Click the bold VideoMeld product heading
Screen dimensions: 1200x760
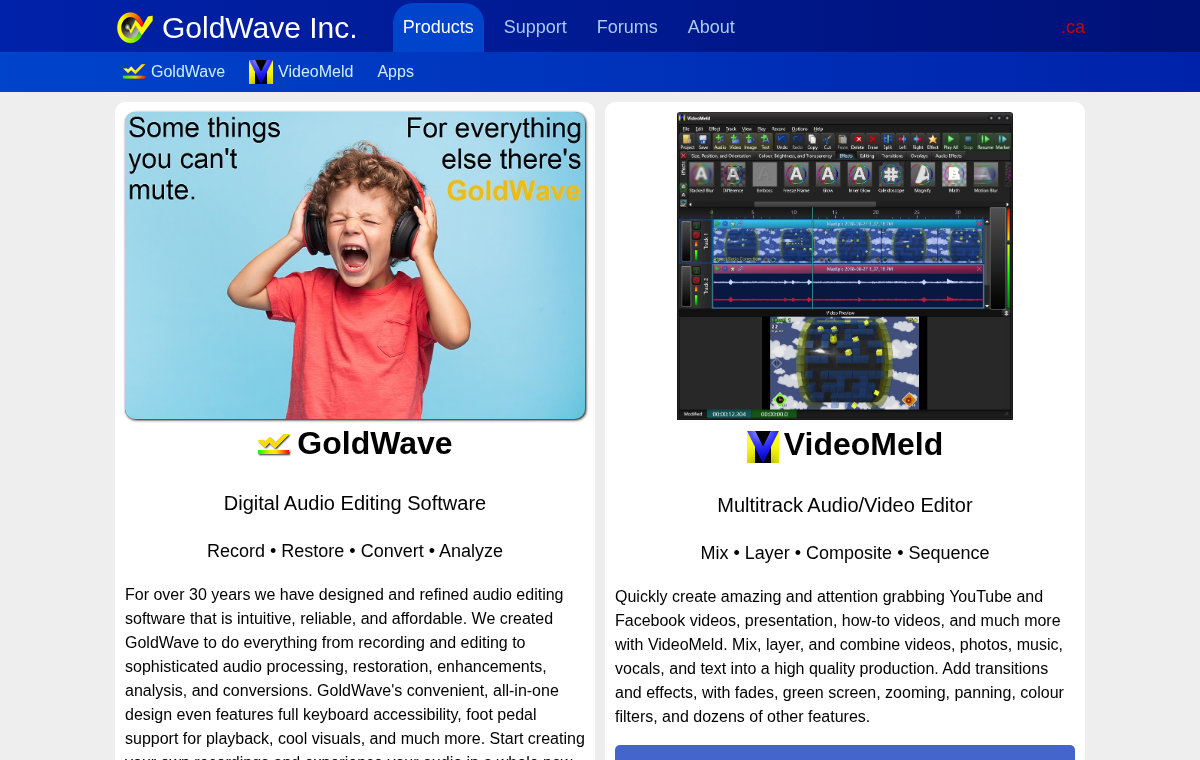coord(863,445)
